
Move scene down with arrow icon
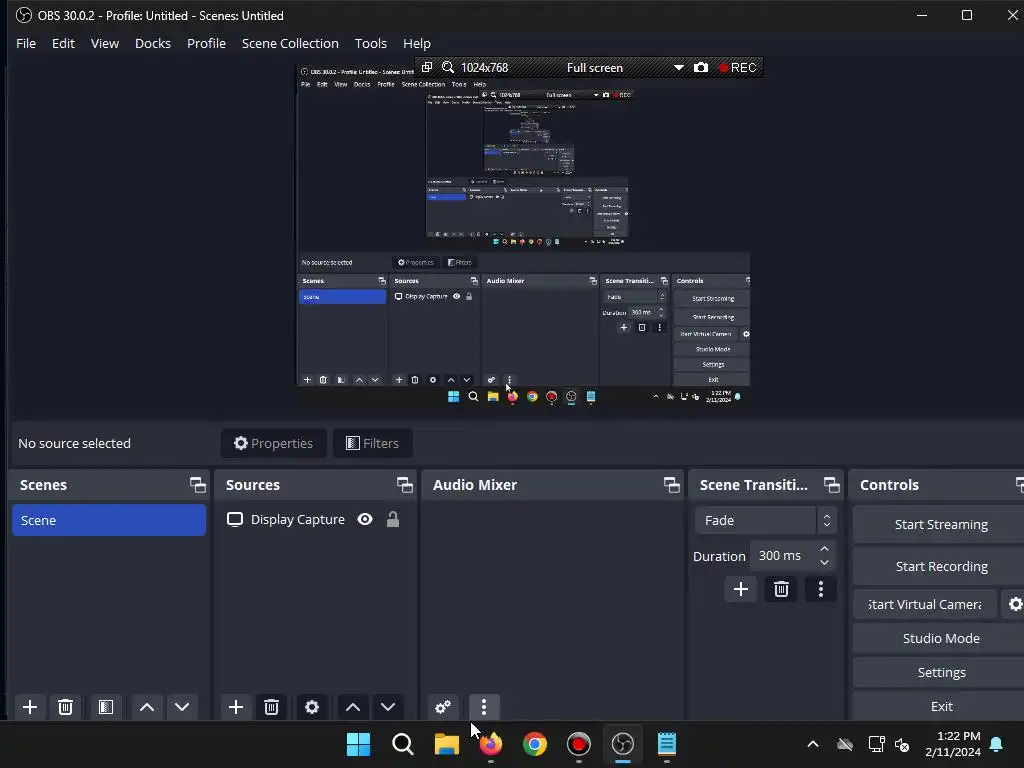182,707
